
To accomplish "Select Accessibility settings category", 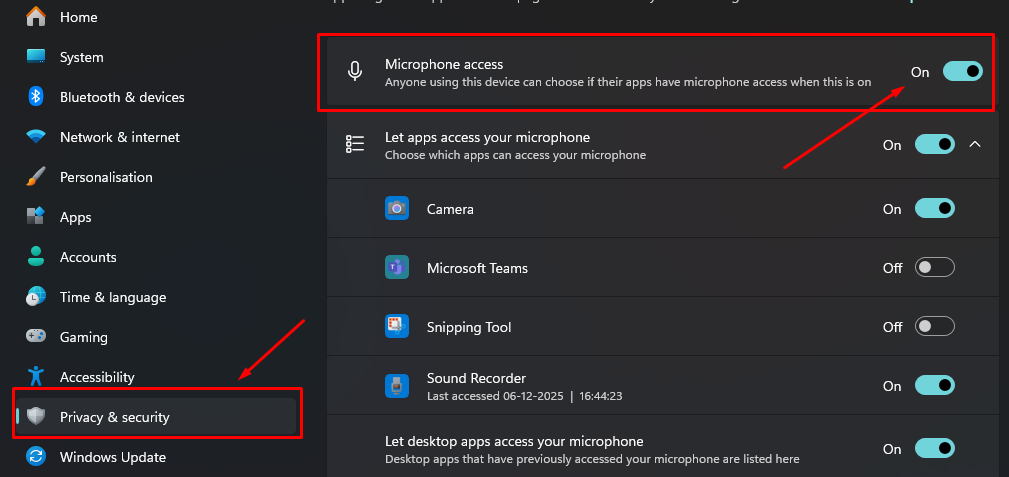I will pos(97,377).
